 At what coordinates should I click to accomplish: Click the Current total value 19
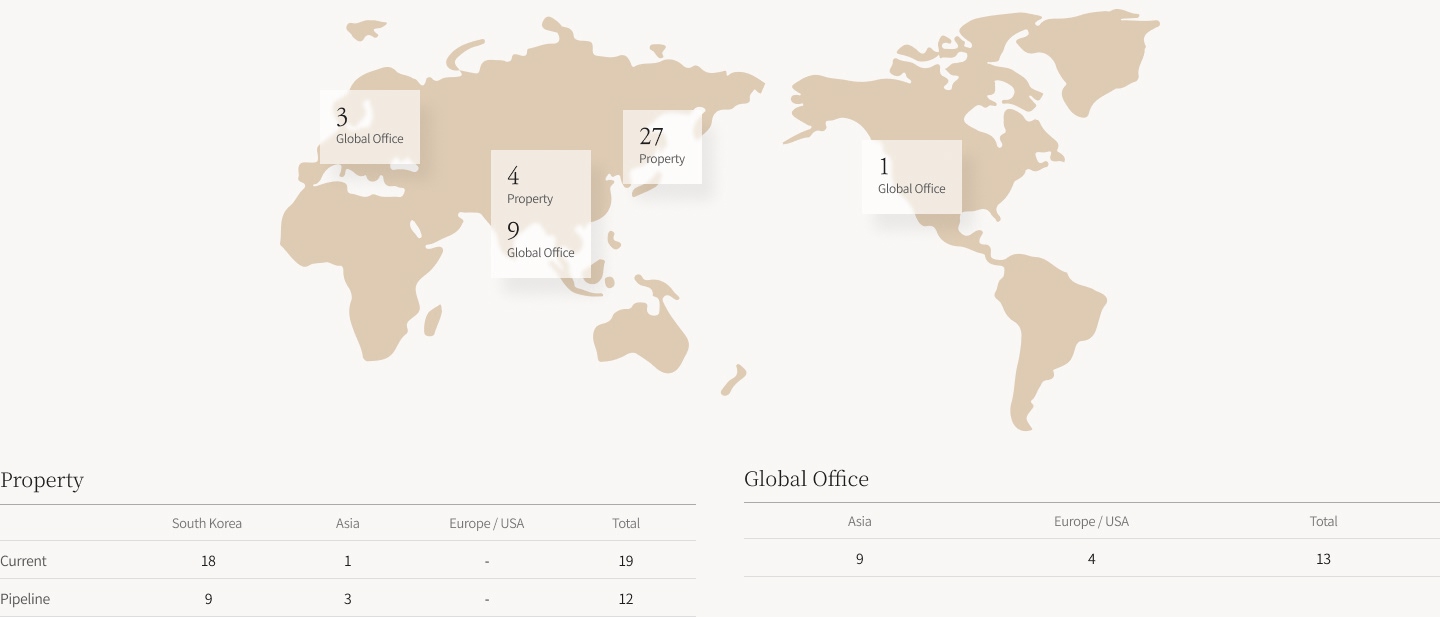(626, 561)
